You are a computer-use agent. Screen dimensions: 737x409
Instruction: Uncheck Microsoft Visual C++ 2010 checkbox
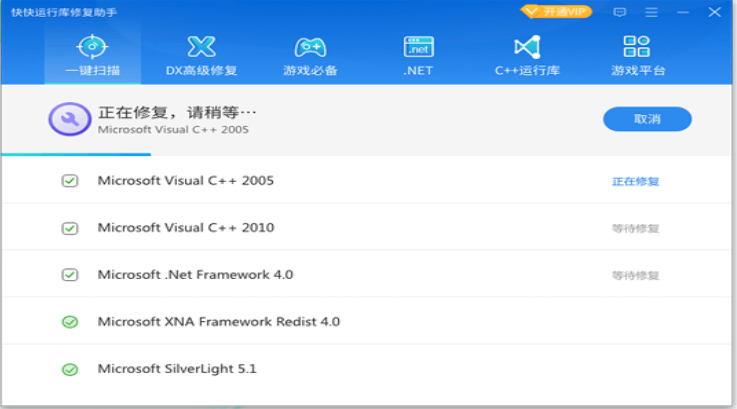70,228
